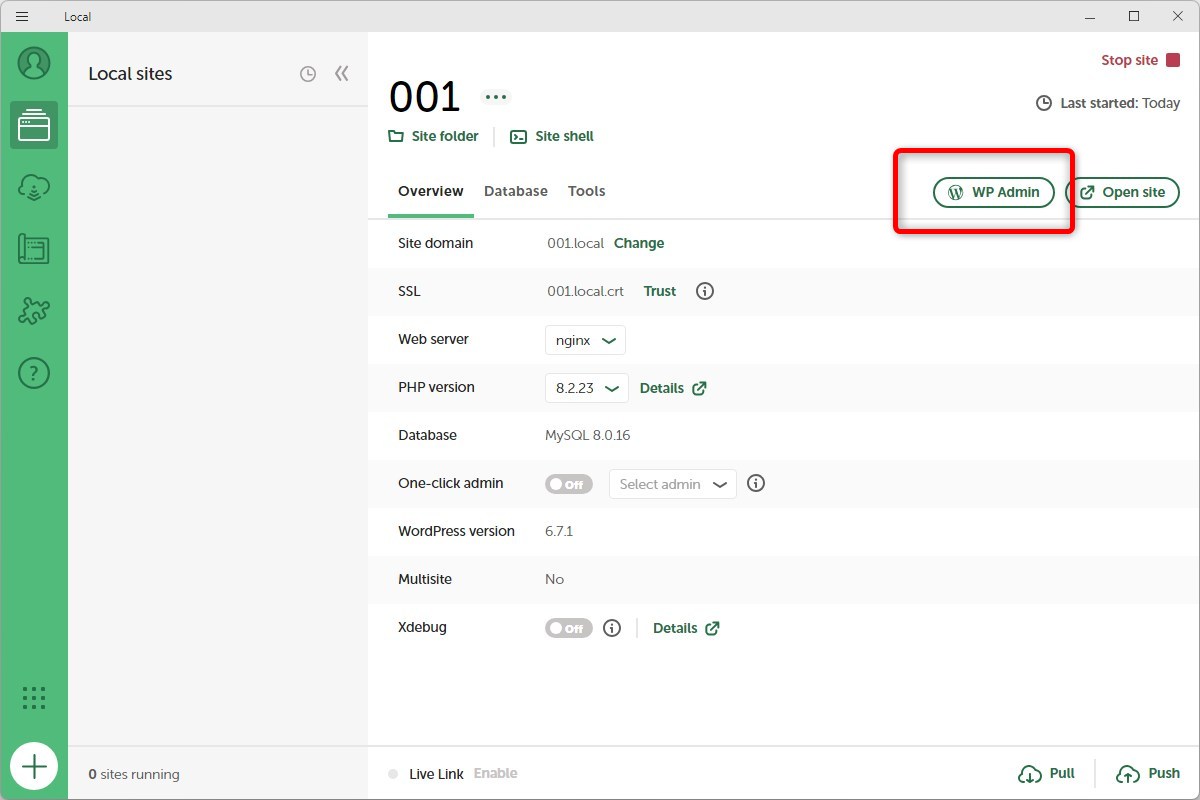Click the Open site button
Viewport: 1200px width, 800px height.
(1123, 192)
